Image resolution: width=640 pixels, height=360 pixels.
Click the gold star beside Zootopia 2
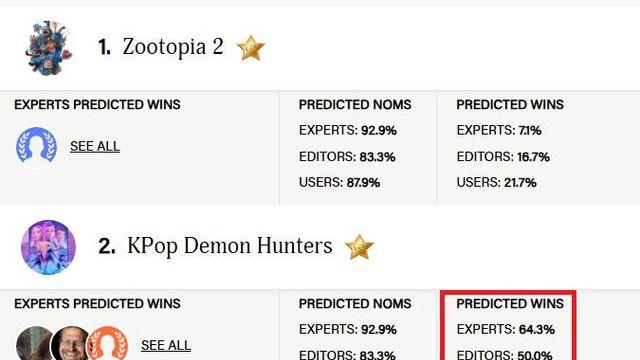251,48
